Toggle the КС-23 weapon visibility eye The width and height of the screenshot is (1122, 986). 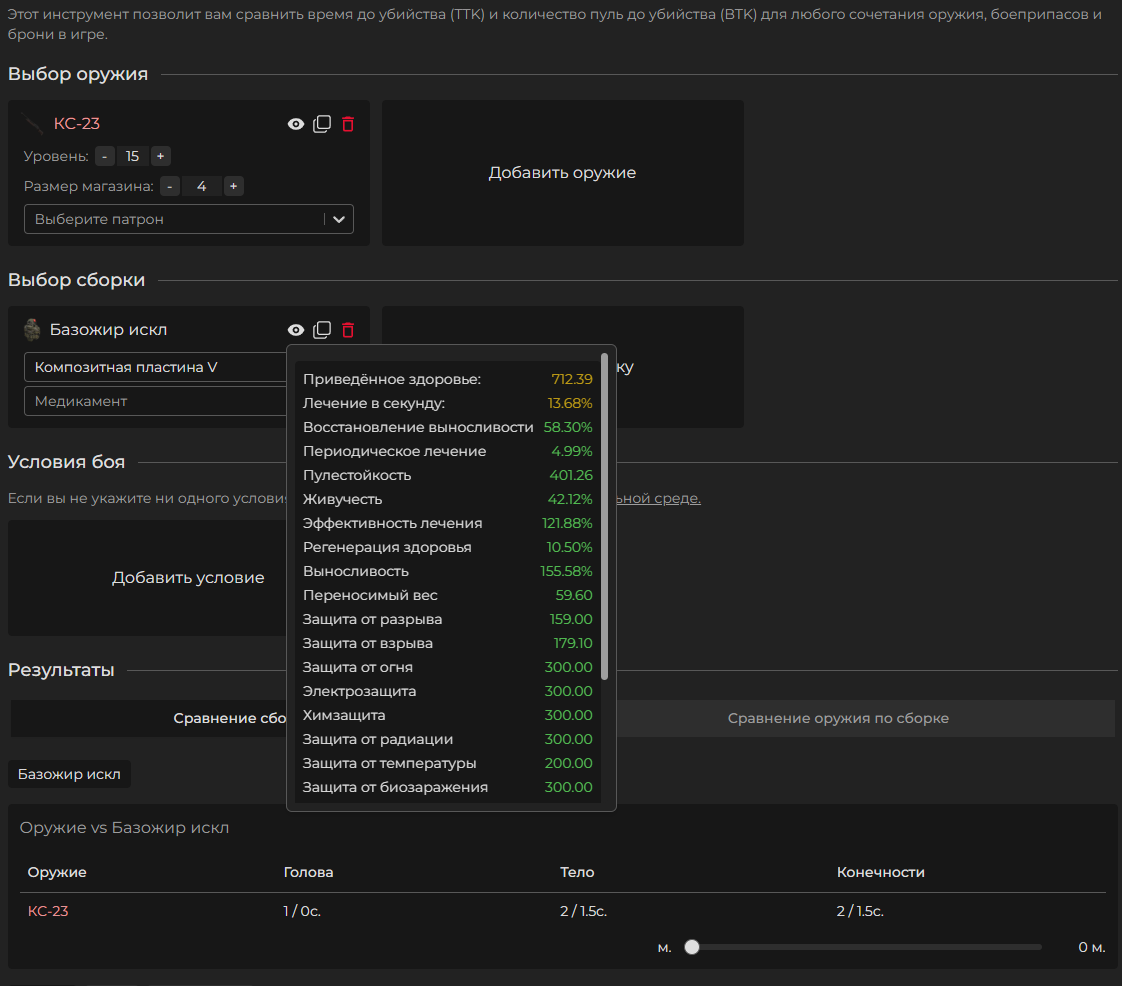click(296, 124)
